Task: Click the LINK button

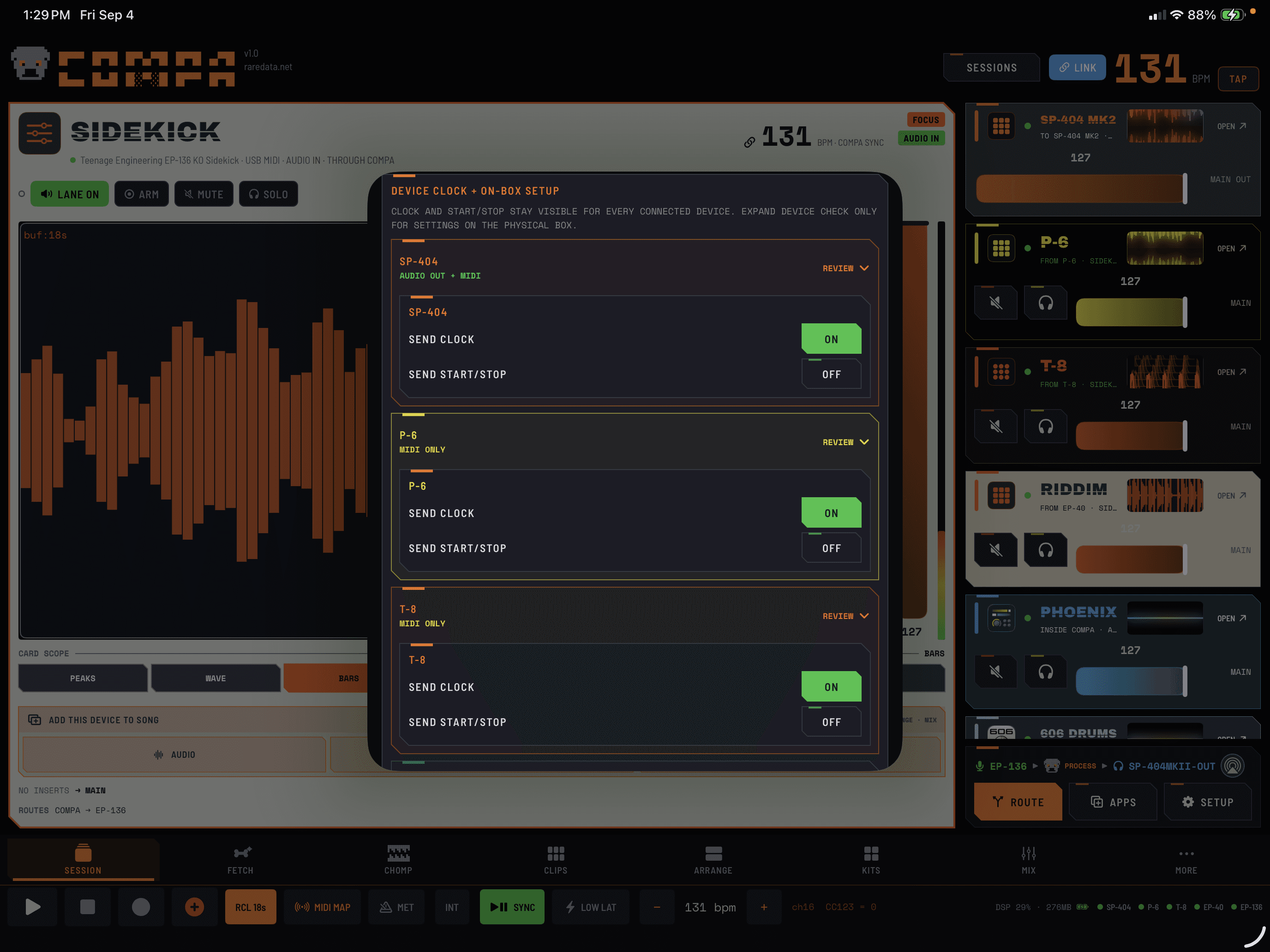Action: (1077, 68)
